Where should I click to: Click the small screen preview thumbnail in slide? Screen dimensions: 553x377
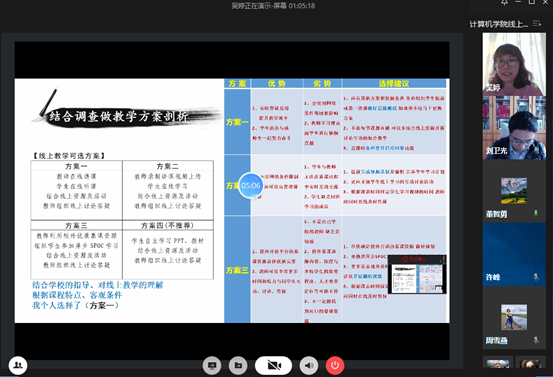coord(417,274)
